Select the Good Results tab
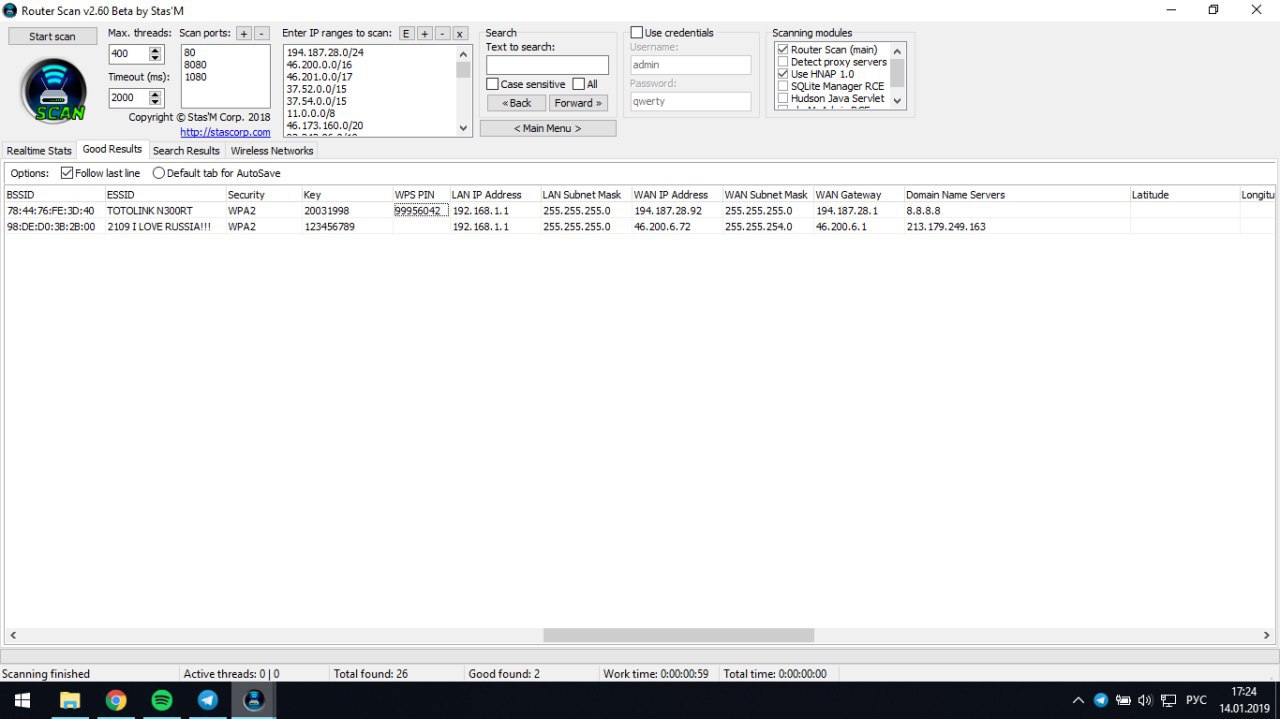1280x719 pixels. tap(112, 149)
